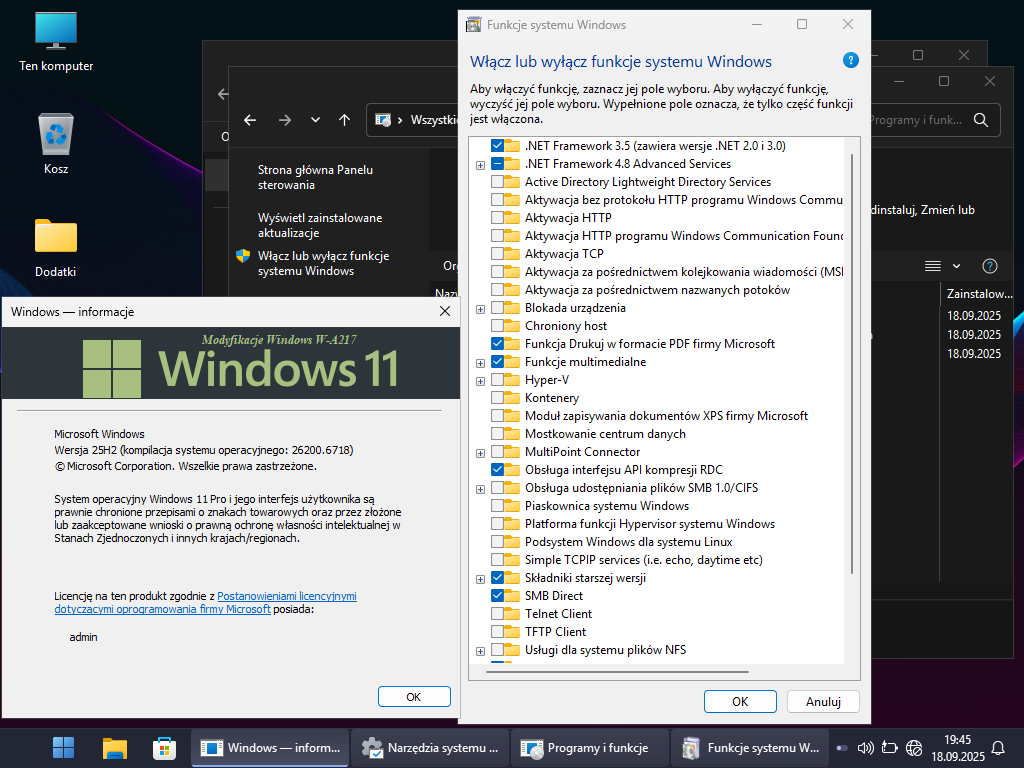Click the volume speaker tray icon
The width and height of the screenshot is (1024, 768).
point(866,747)
